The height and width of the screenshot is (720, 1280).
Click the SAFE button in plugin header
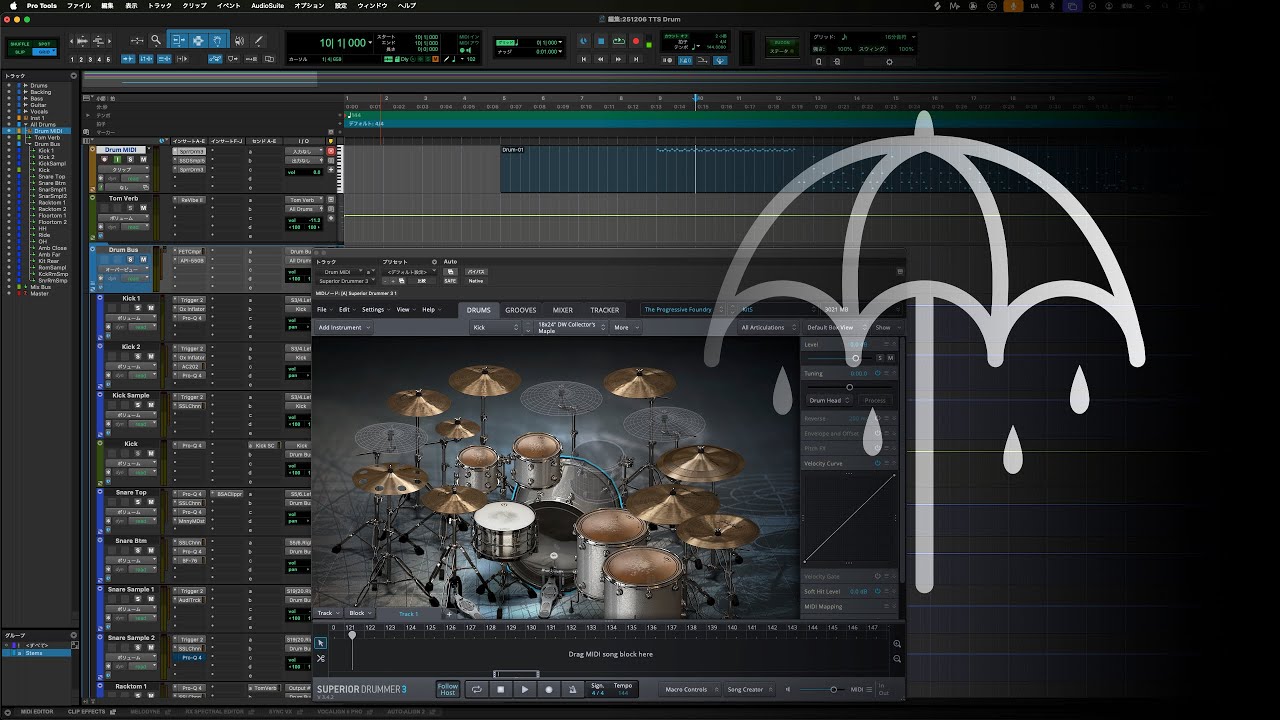click(451, 281)
